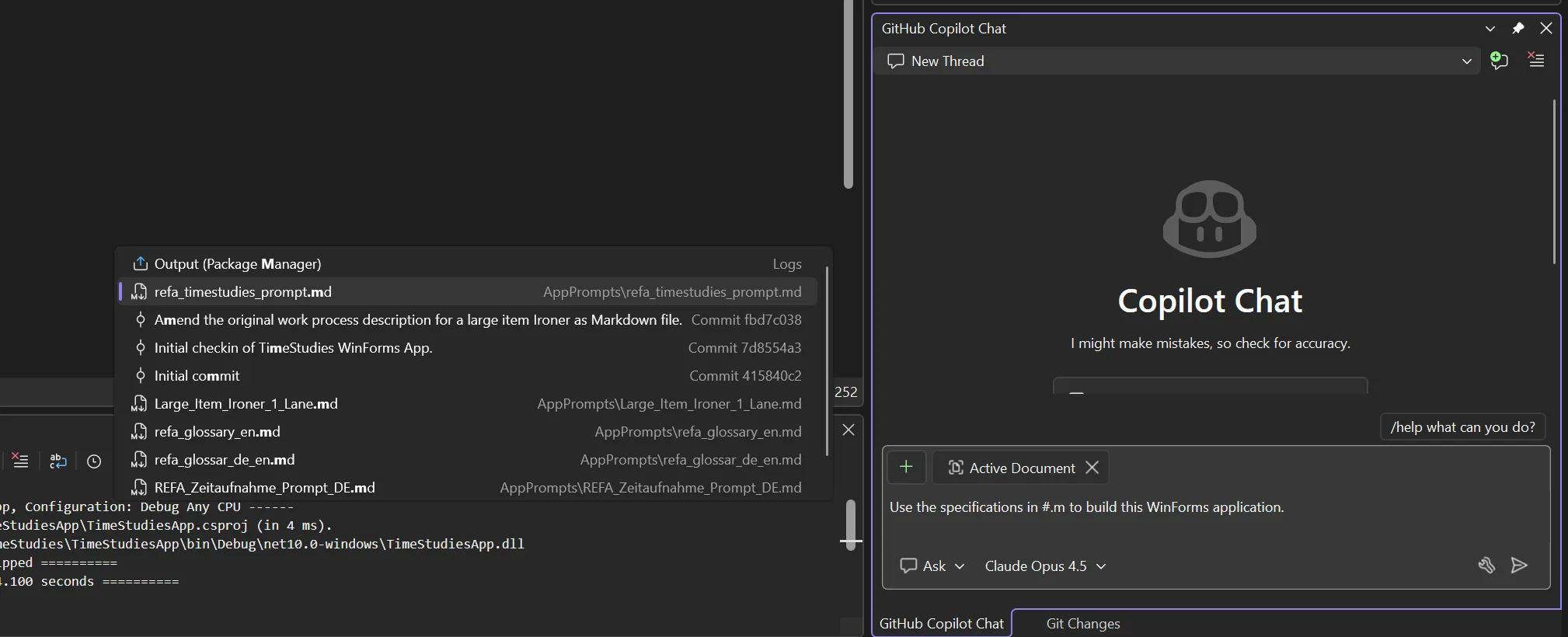Toggle word wrap in Output window

58,461
